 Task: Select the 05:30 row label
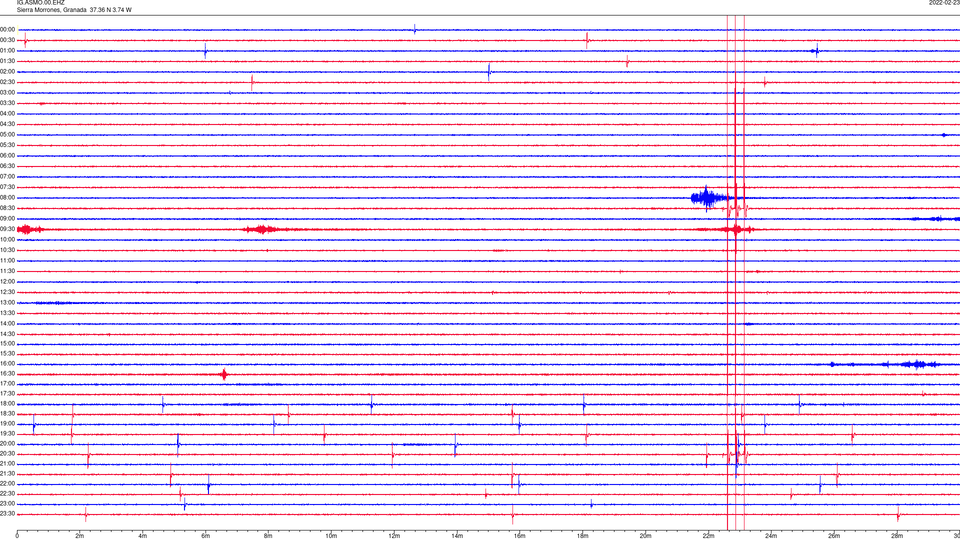(x=7, y=145)
